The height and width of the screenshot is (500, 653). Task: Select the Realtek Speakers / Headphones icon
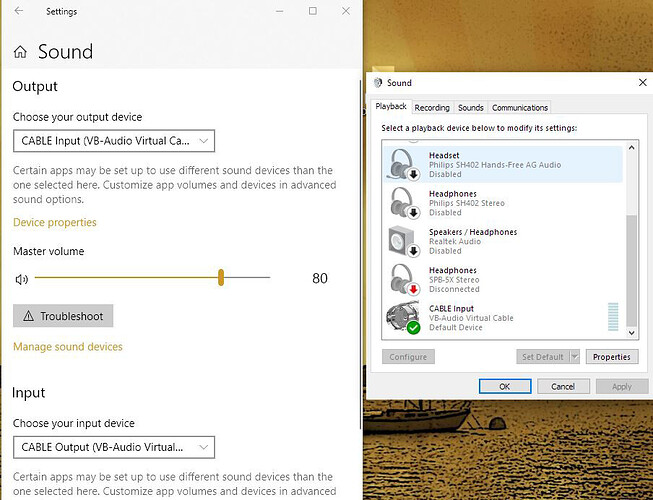pos(403,241)
